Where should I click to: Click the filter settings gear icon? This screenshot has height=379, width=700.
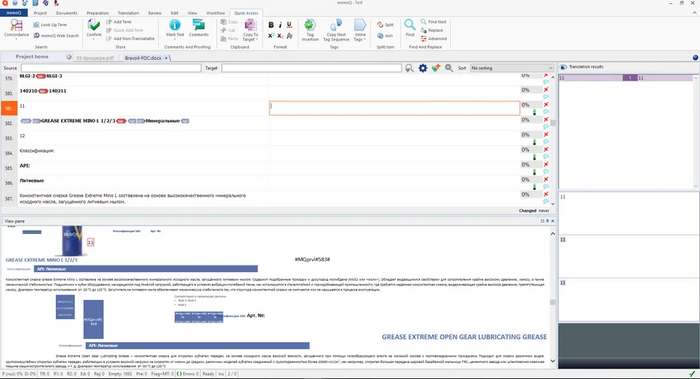(423, 68)
